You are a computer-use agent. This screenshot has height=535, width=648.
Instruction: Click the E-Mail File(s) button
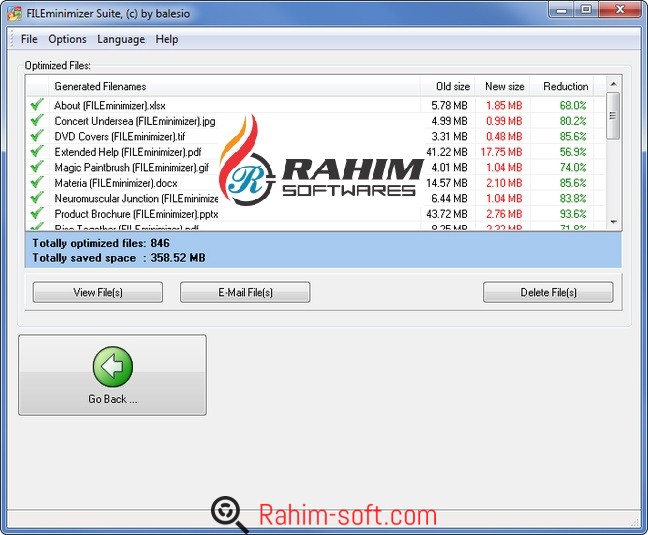tap(245, 292)
